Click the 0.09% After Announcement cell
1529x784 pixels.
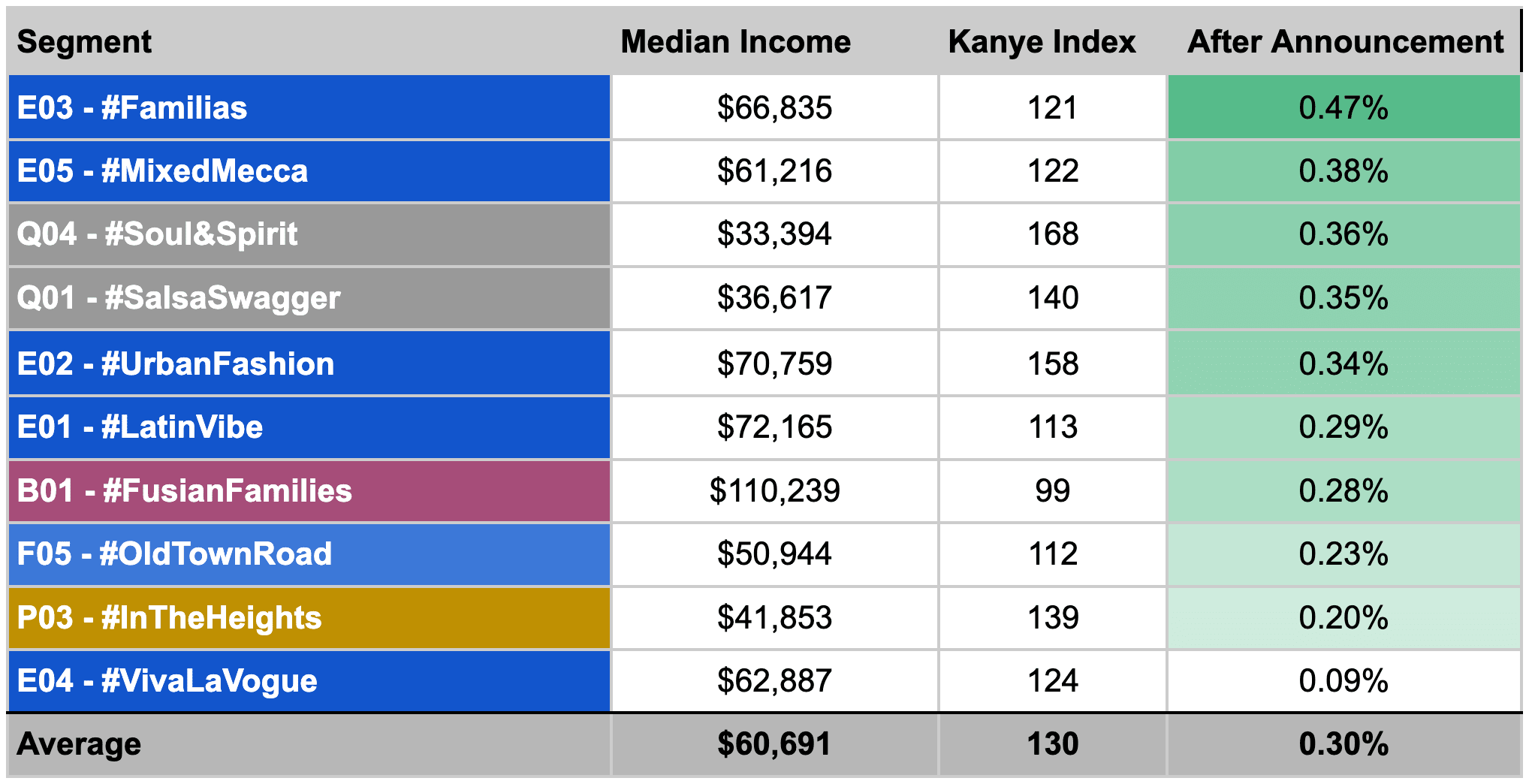(1343, 681)
